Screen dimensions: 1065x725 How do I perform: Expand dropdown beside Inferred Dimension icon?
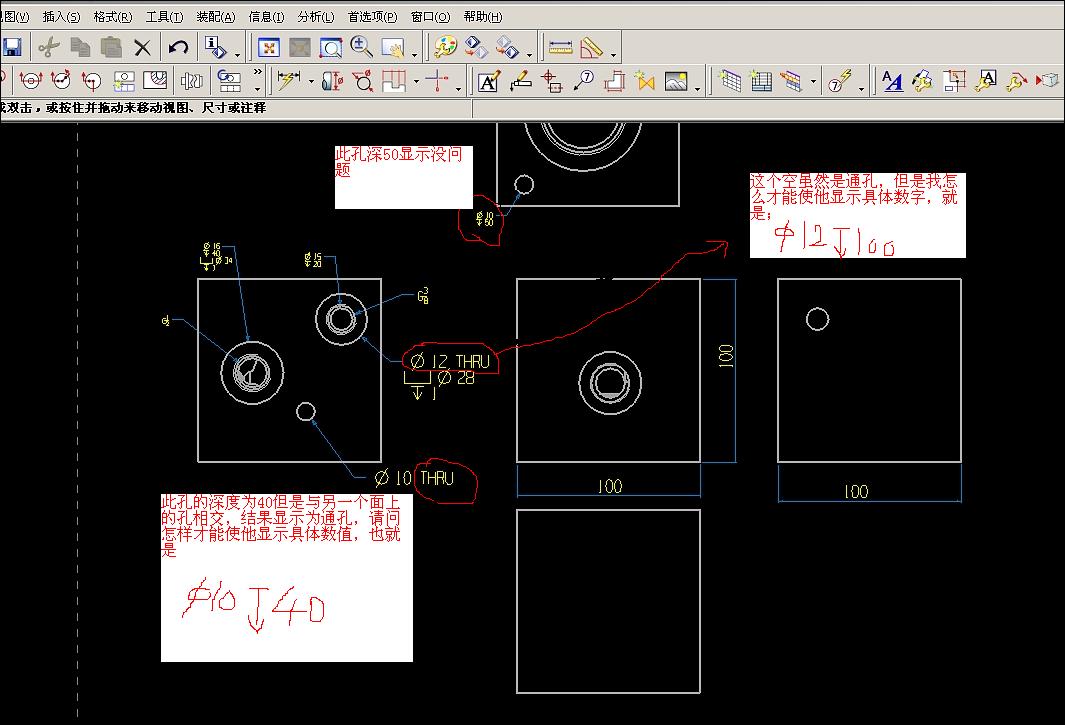311,82
